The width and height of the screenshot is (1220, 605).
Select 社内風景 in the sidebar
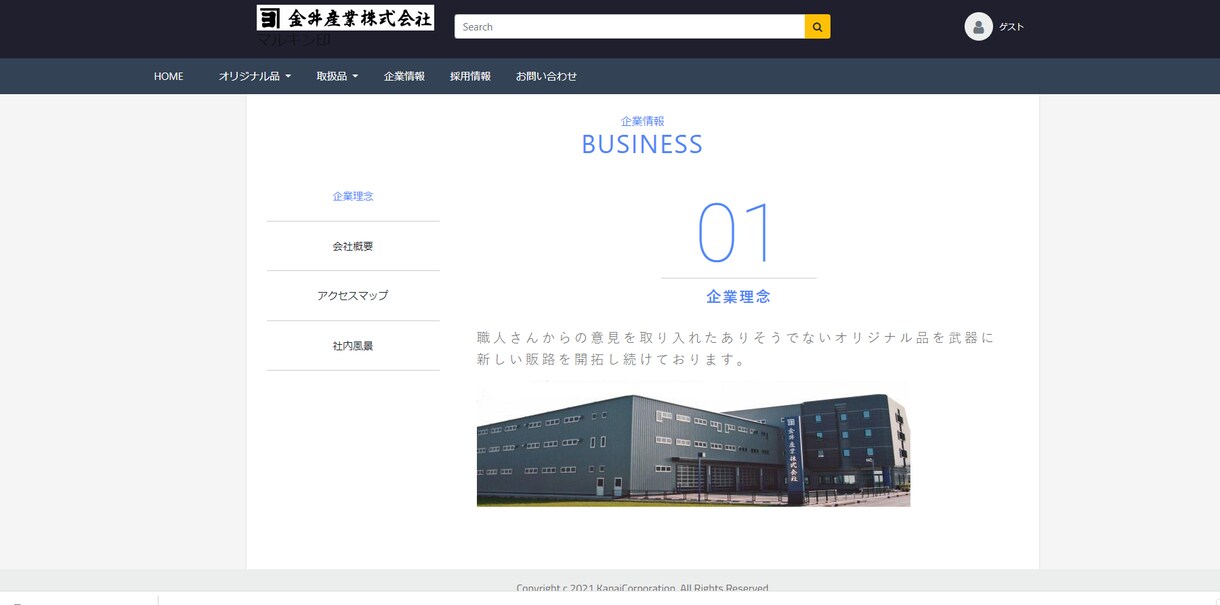point(353,346)
